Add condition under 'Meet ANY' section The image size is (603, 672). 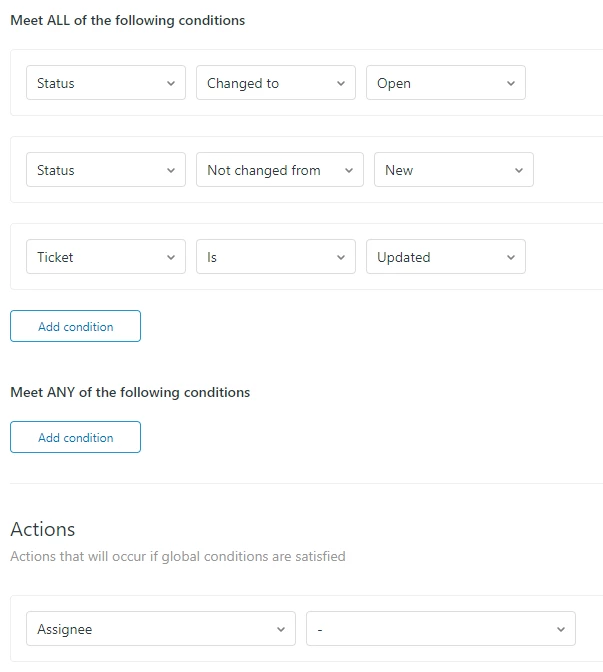click(75, 438)
